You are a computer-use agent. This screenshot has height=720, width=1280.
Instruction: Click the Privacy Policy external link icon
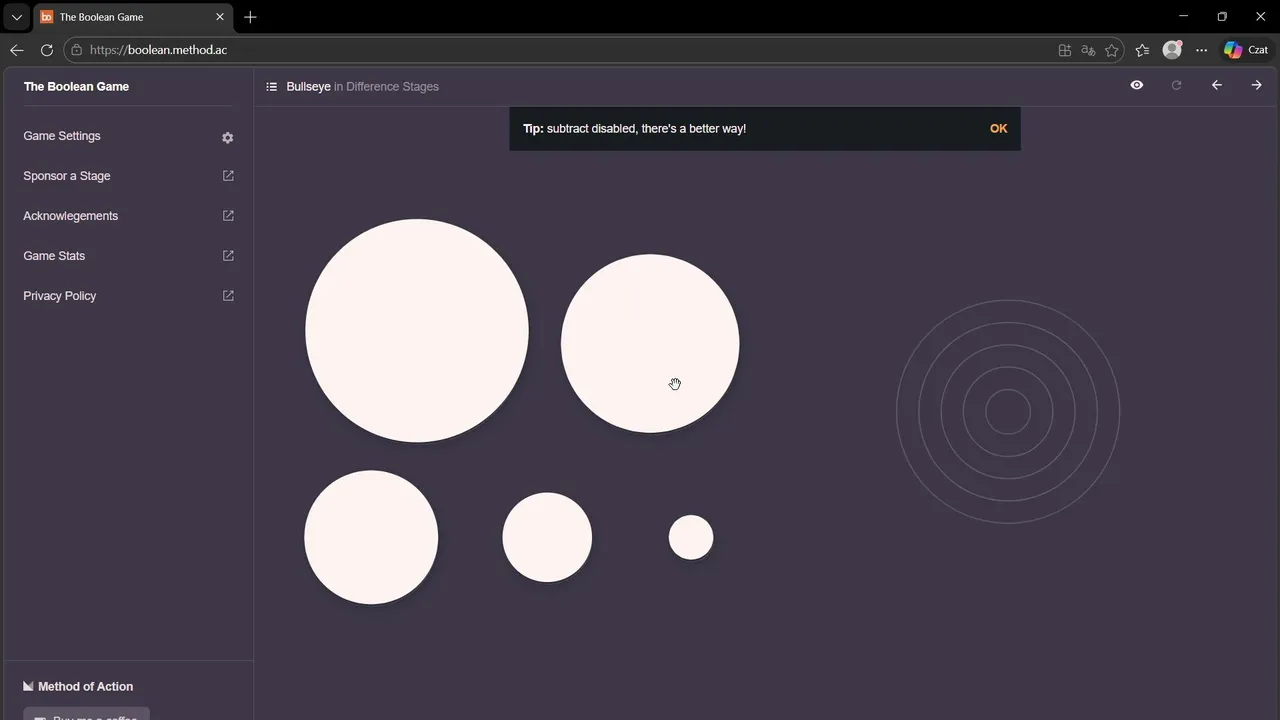228,296
